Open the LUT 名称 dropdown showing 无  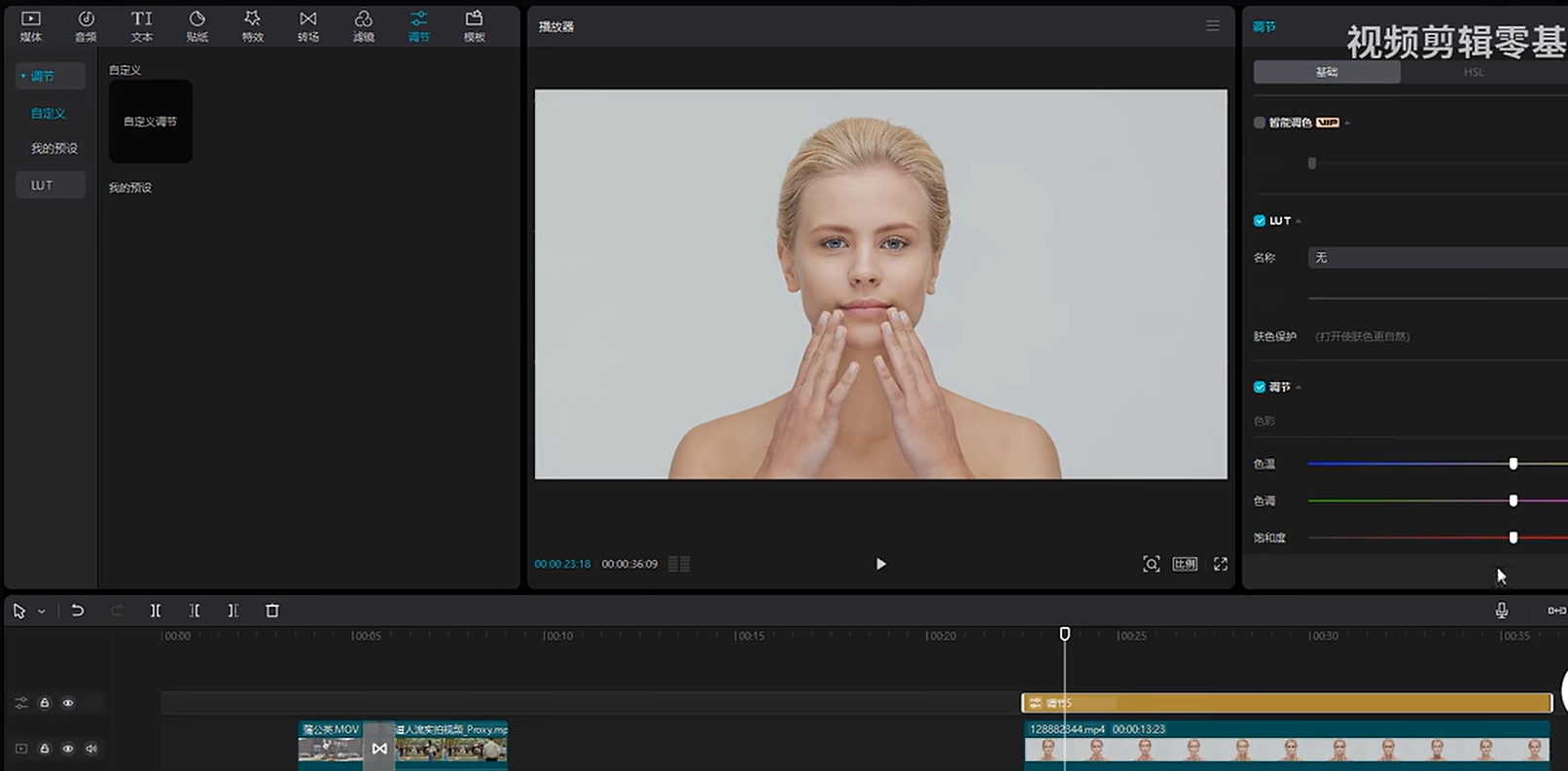[x=1436, y=258]
